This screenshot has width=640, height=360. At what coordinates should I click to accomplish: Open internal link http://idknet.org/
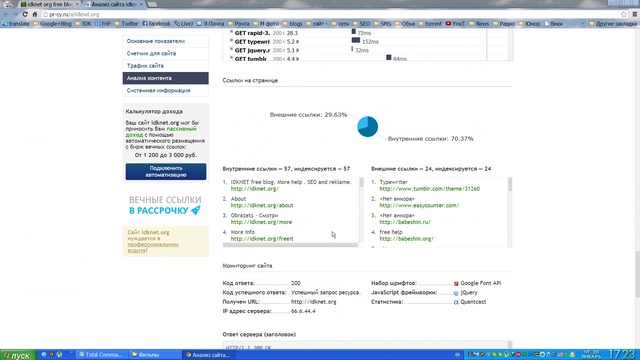point(255,189)
